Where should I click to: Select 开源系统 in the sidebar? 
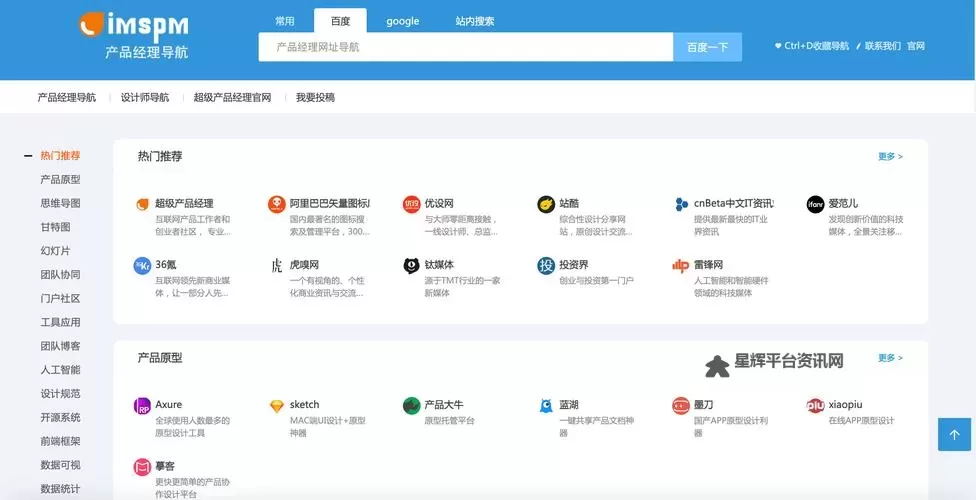60,417
